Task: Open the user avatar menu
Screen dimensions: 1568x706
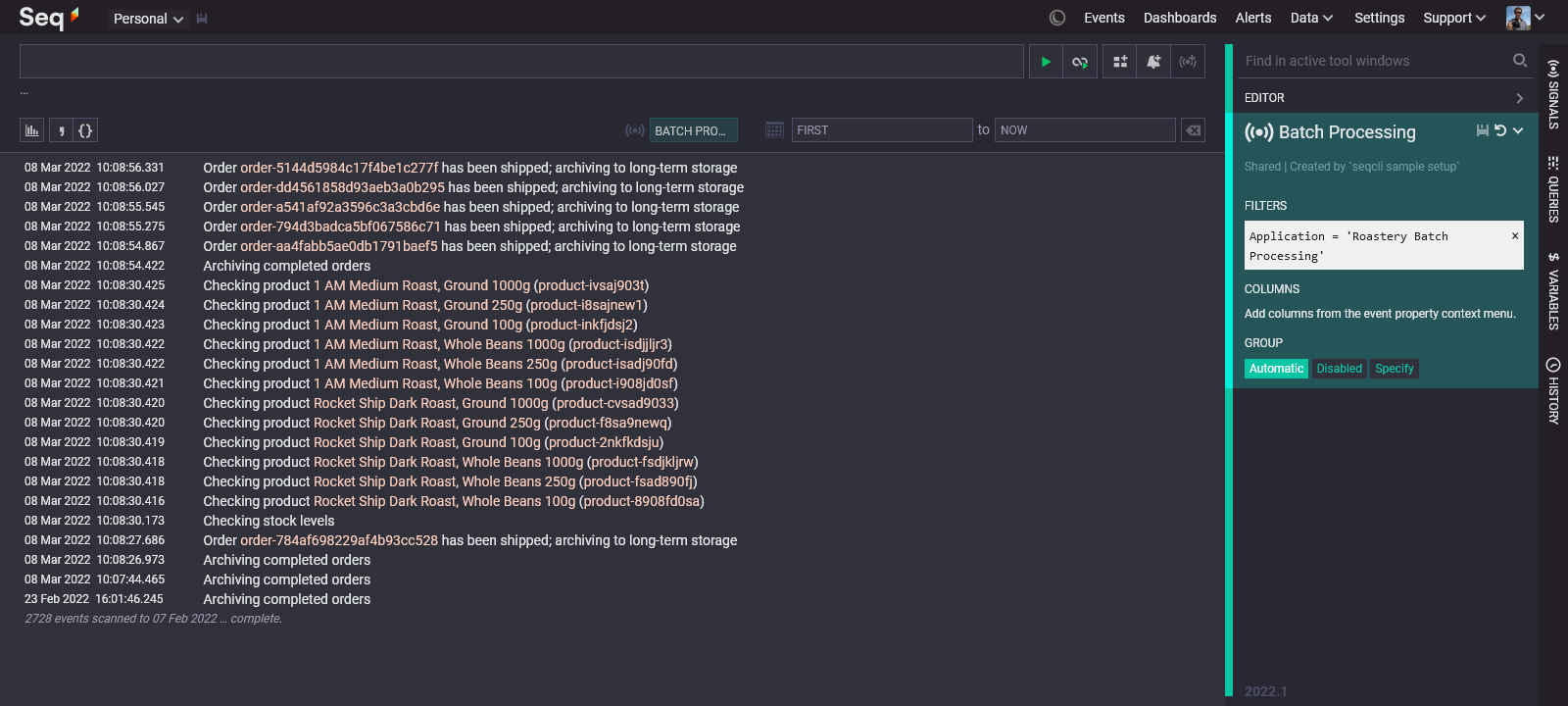Action: tap(1526, 18)
